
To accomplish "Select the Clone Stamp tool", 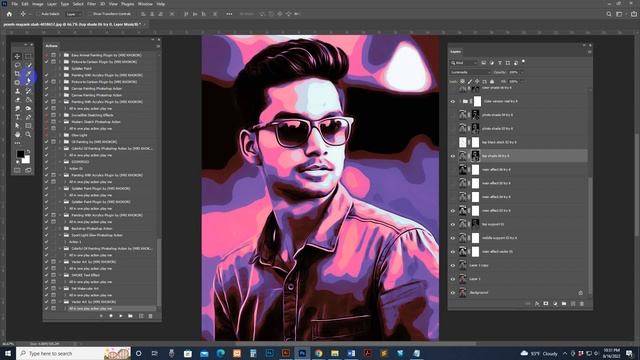I will (17, 91).
